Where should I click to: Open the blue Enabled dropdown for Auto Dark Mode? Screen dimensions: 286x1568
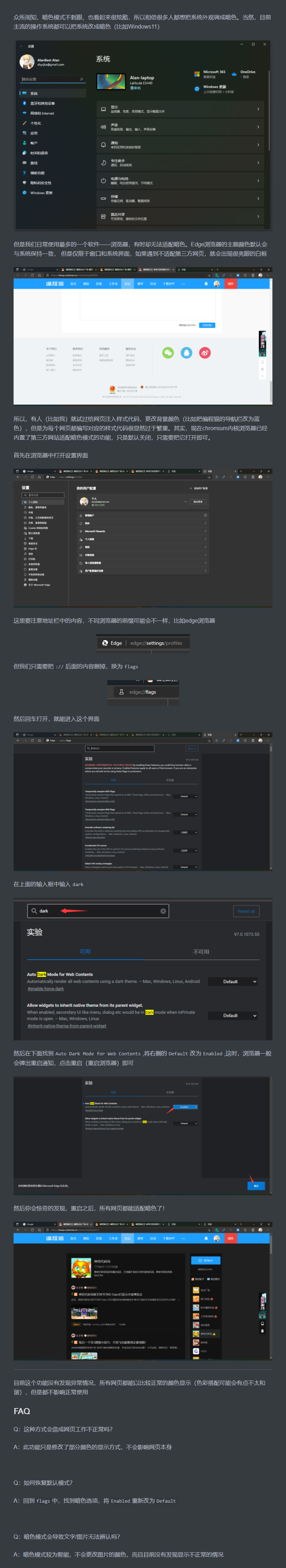(186, 1107)
